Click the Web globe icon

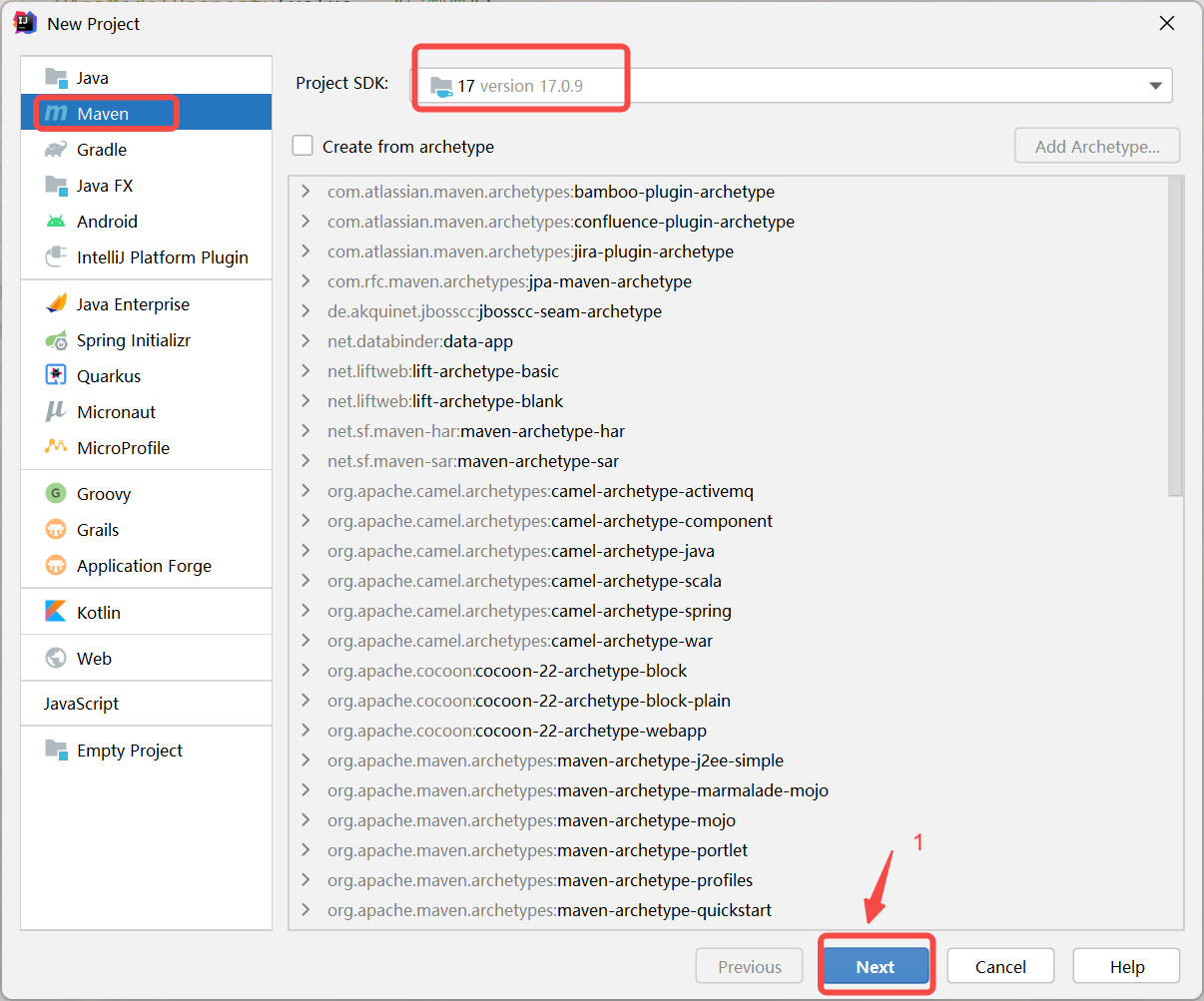[56, 658]
